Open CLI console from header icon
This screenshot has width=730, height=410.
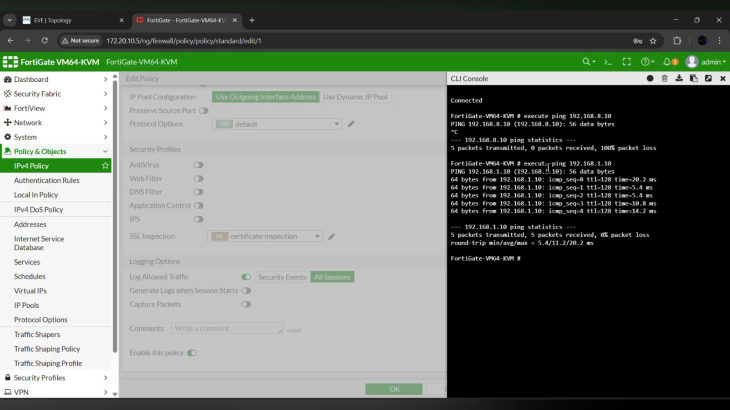tap(608, 62)
